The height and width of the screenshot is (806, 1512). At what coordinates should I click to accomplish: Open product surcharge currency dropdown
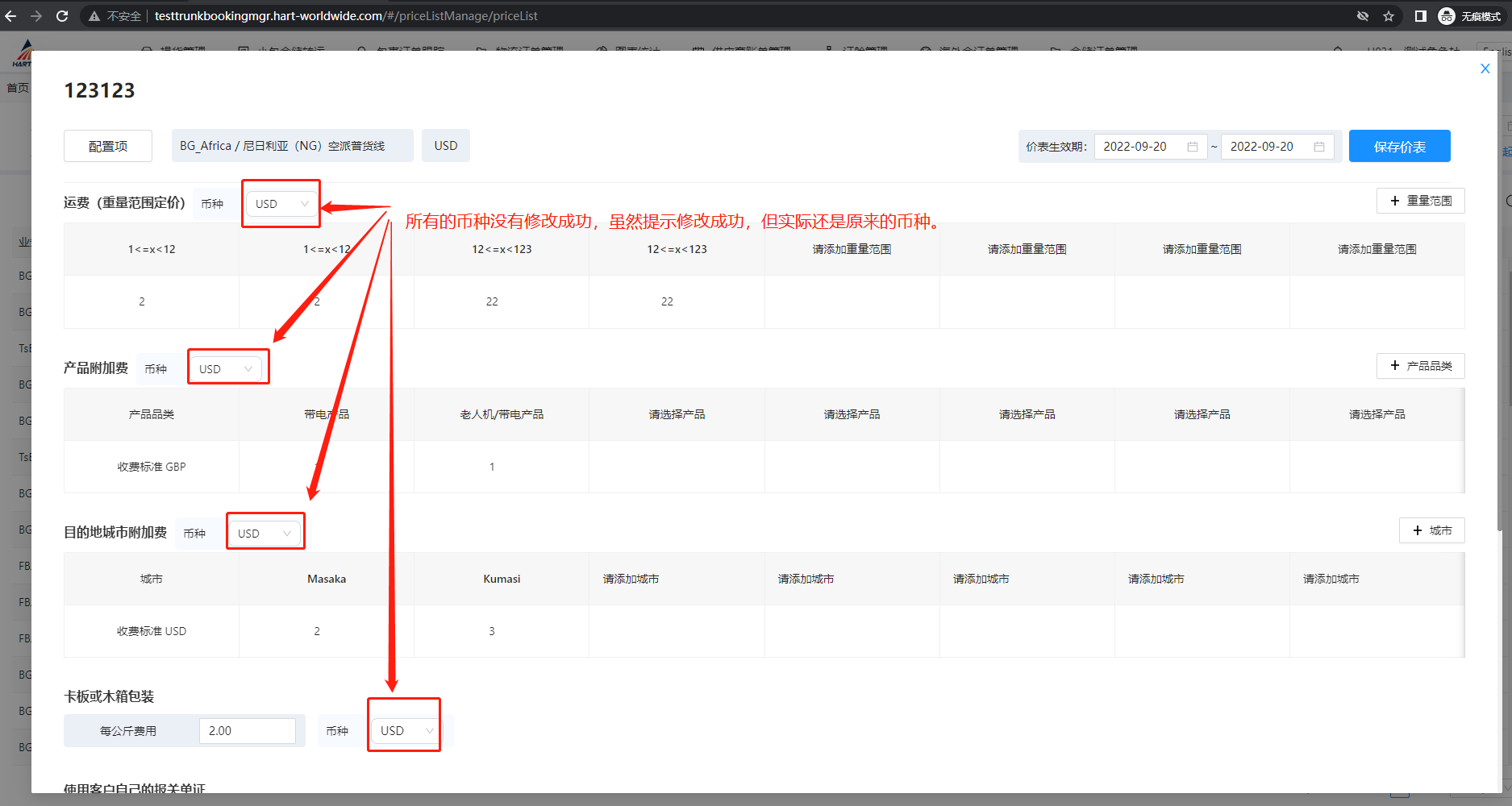tap(226, 369)
